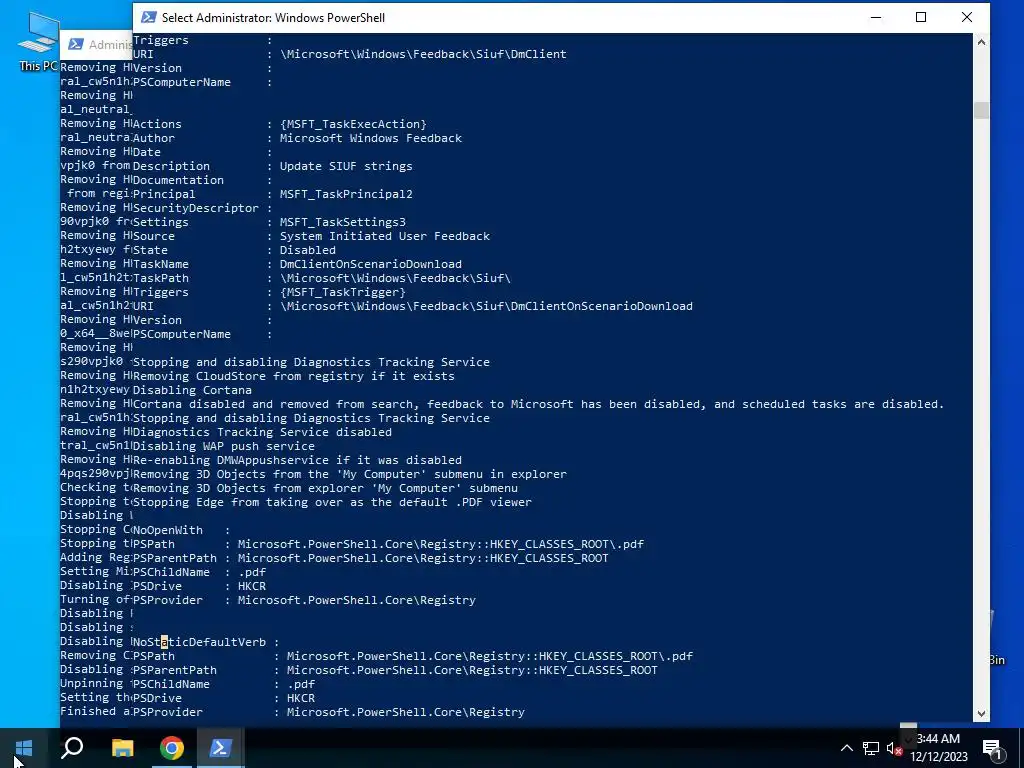Image resolution: width=1024 pixels, height=768 pixels.
Task: Click the first 'HKCR' PSDrive value
Action: (251, 586)
